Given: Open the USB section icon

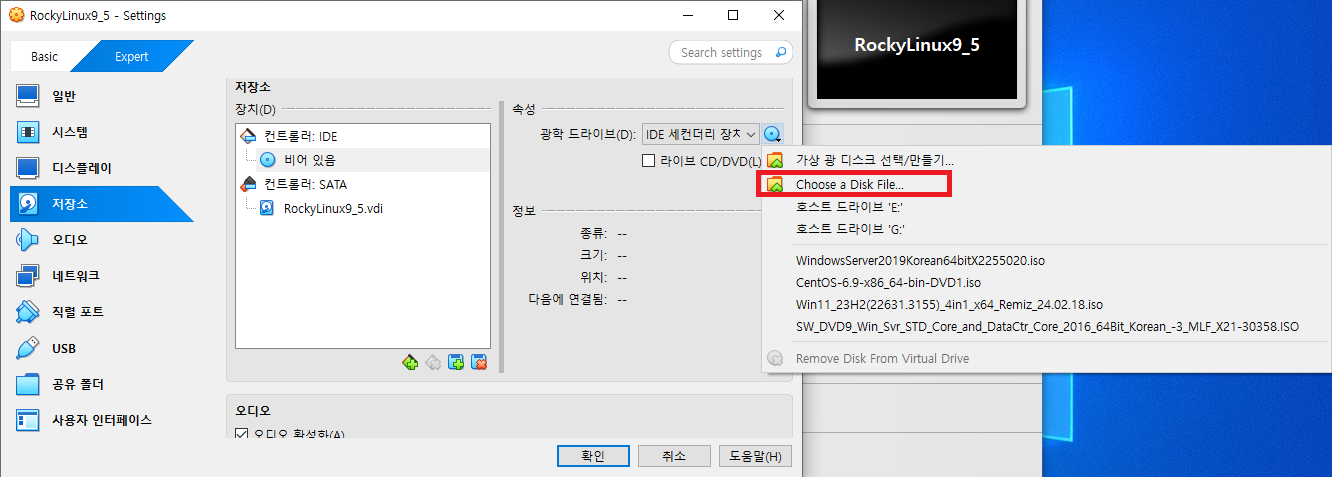Looking at the screenshot, I should click(x=28, y=348).
